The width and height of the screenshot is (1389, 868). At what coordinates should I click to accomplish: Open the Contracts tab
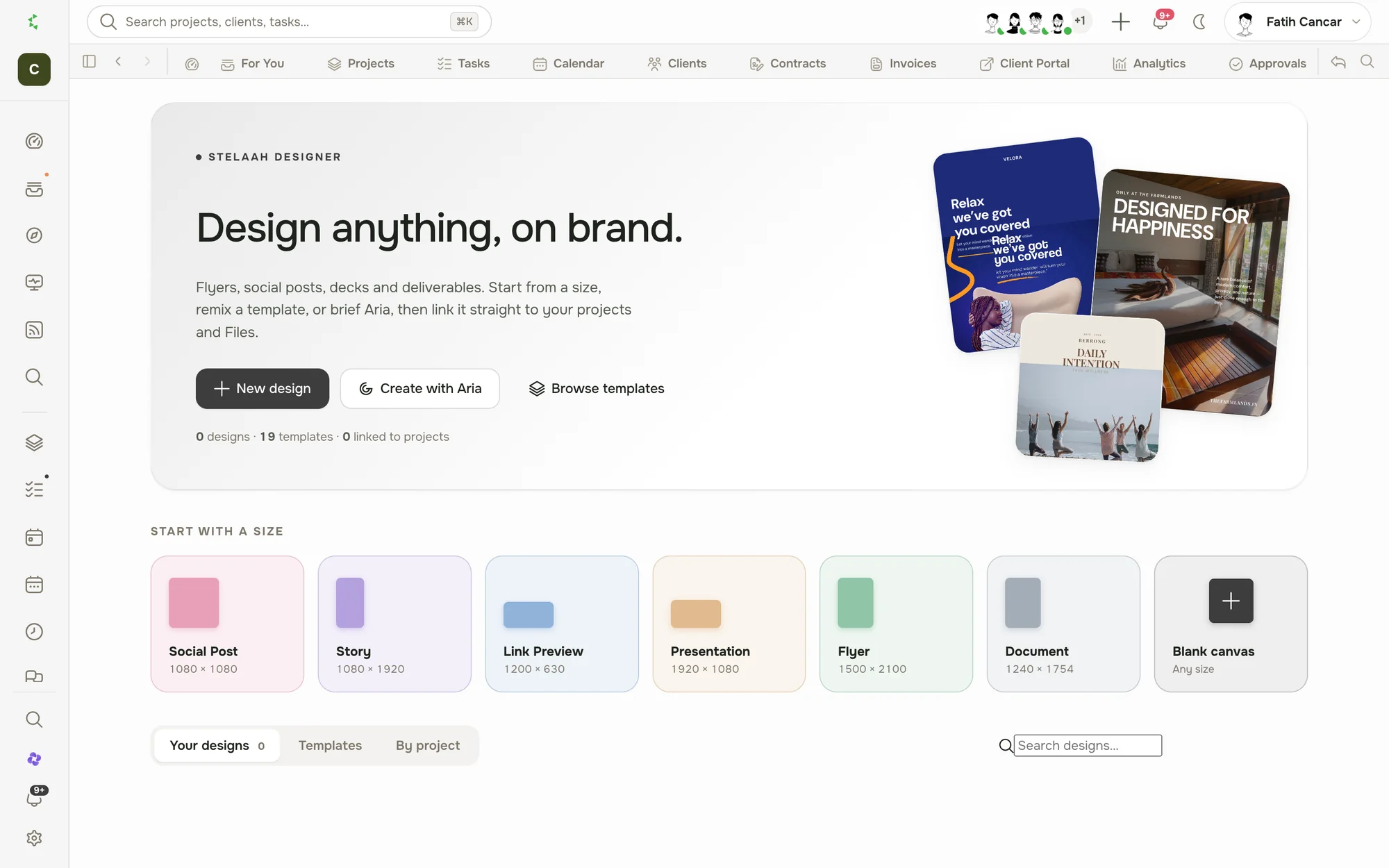pos(788,64)
